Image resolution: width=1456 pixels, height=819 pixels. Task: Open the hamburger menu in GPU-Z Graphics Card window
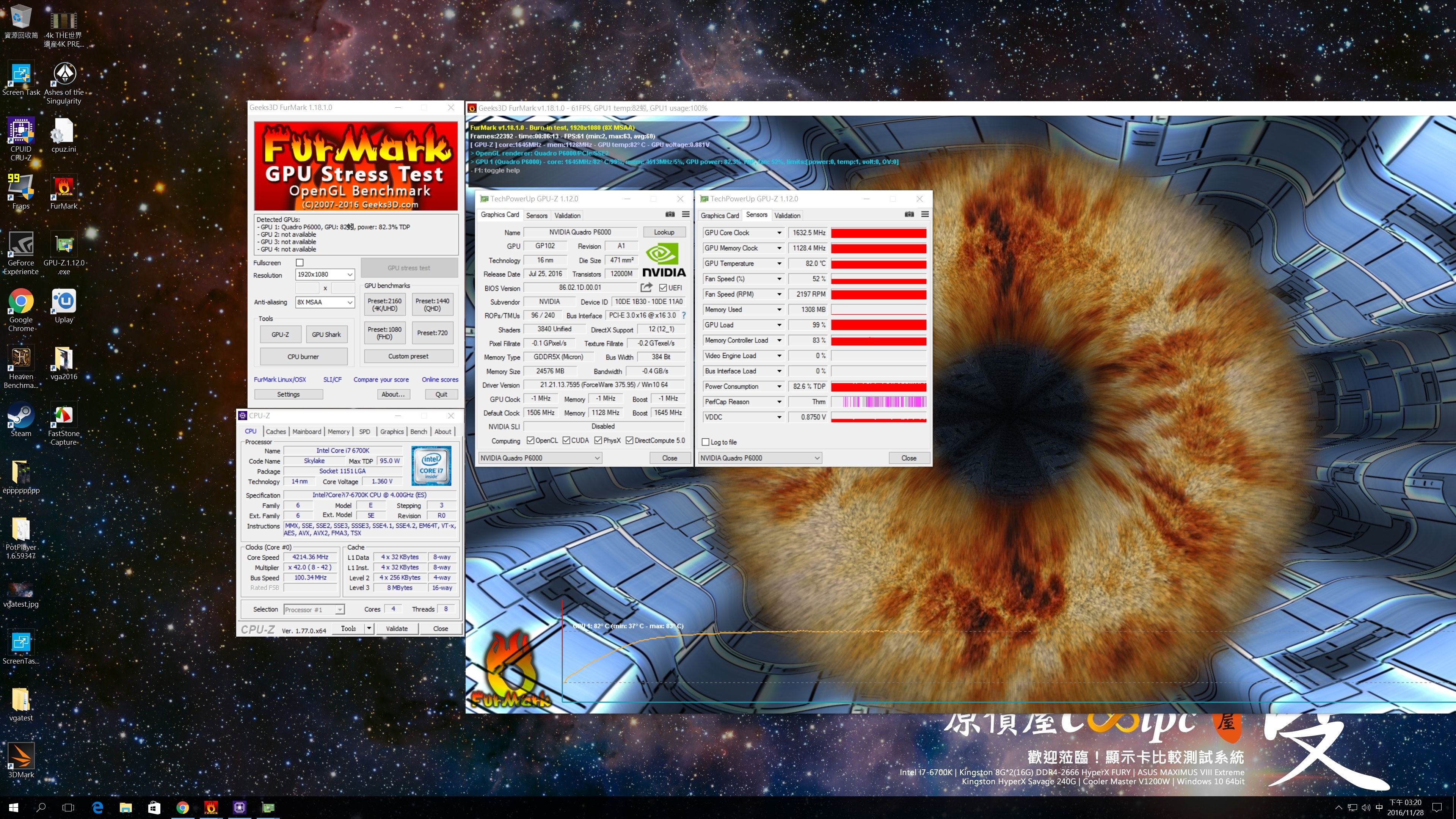click(x=686, y=214)
